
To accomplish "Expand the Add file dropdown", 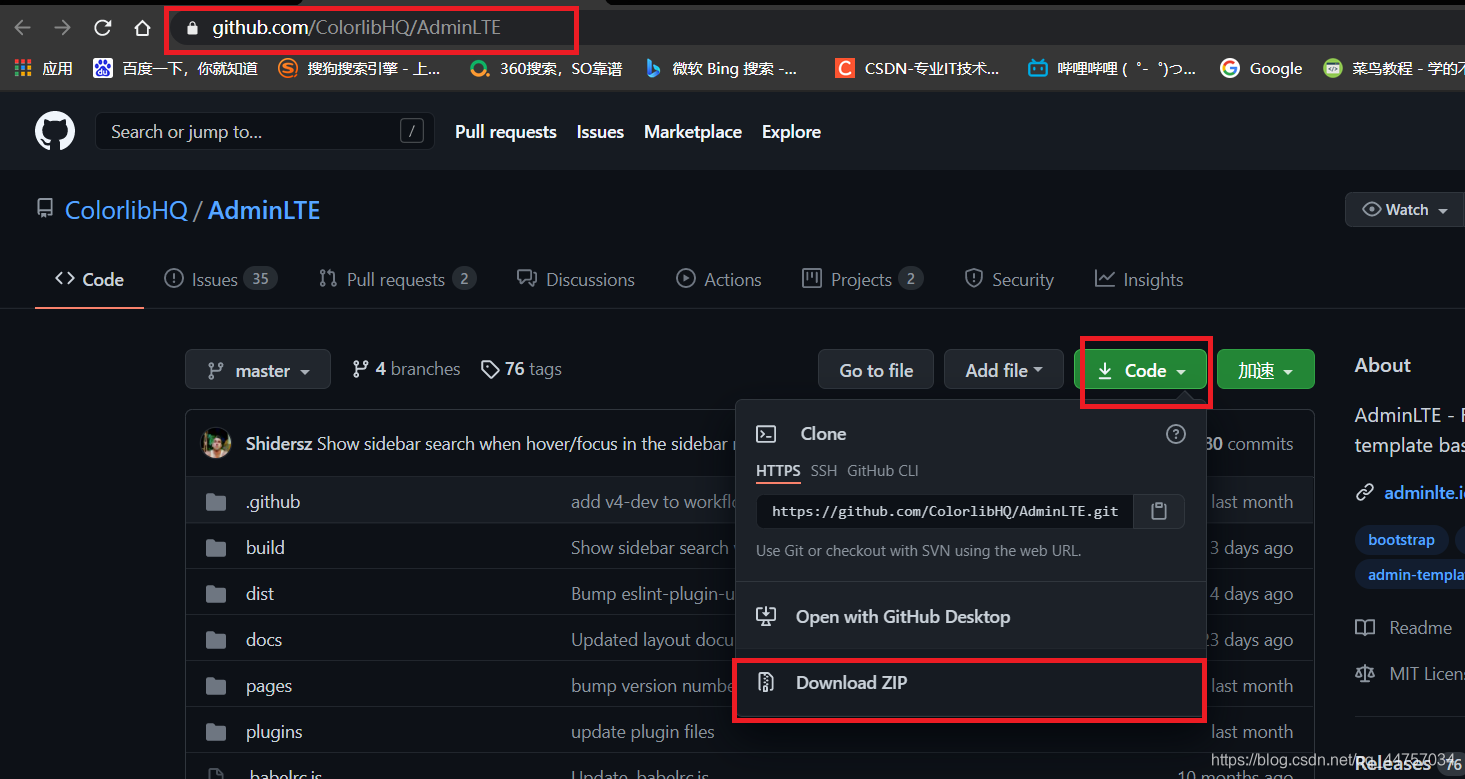I will tap(1004, 370).
